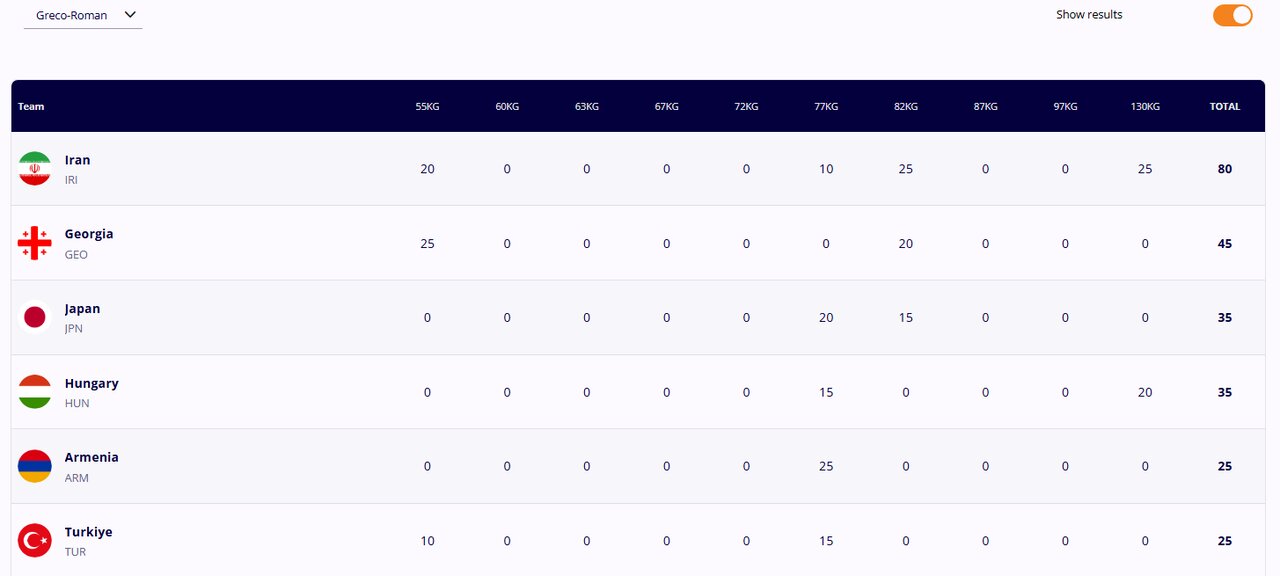This screenshot has height=576, width=1280.
Task: Click the Georgia flag icon
Action: tap(35, 243)
